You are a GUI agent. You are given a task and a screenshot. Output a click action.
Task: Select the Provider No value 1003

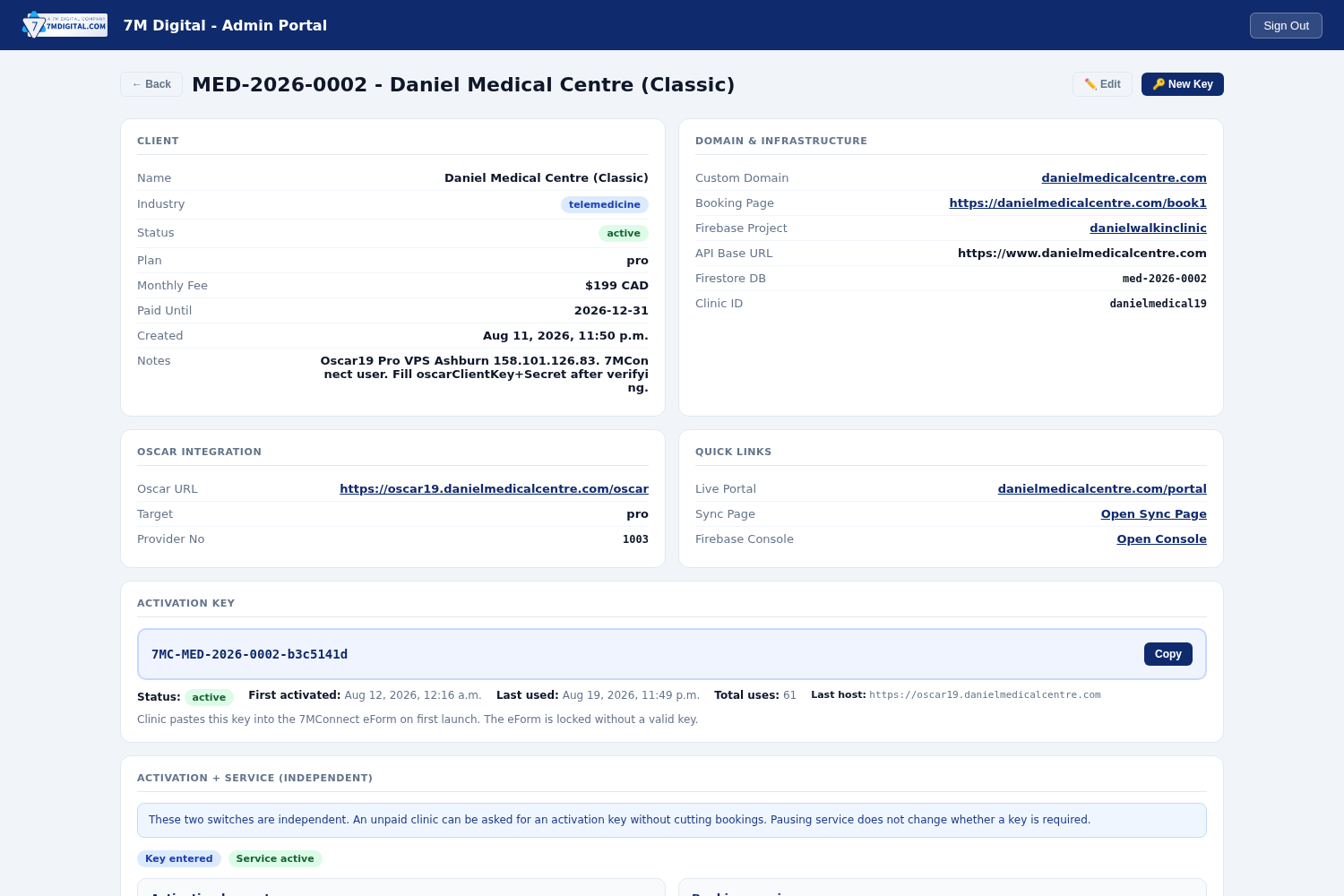pyautogui.click(x=635, y=539)
